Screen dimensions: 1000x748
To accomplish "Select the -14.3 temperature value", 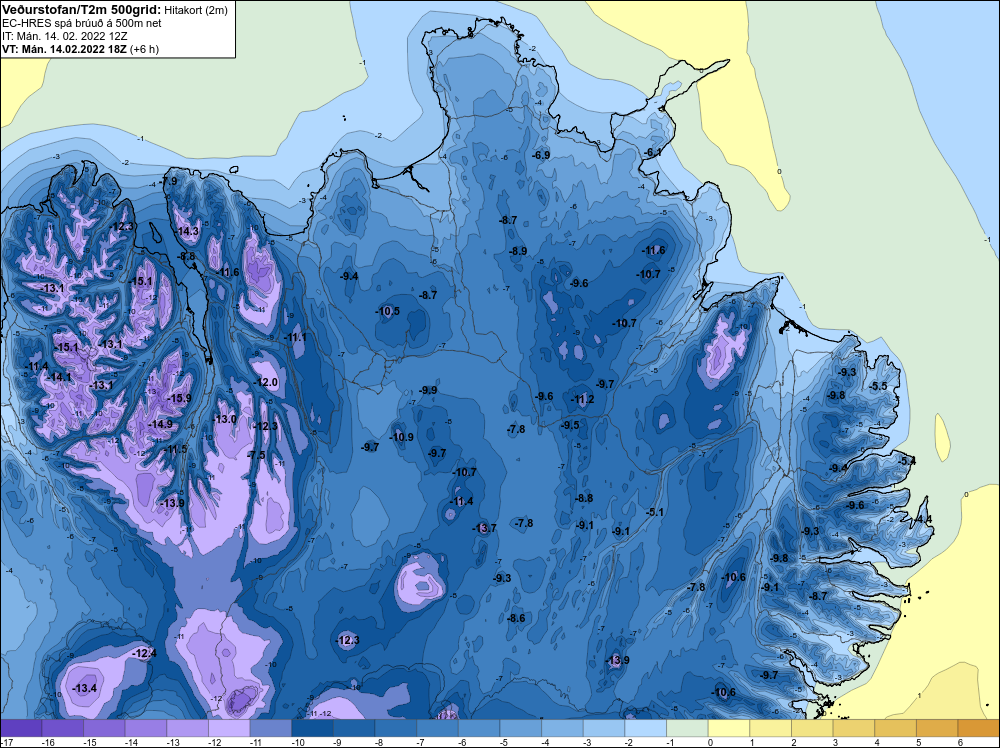I will (188, 231).
